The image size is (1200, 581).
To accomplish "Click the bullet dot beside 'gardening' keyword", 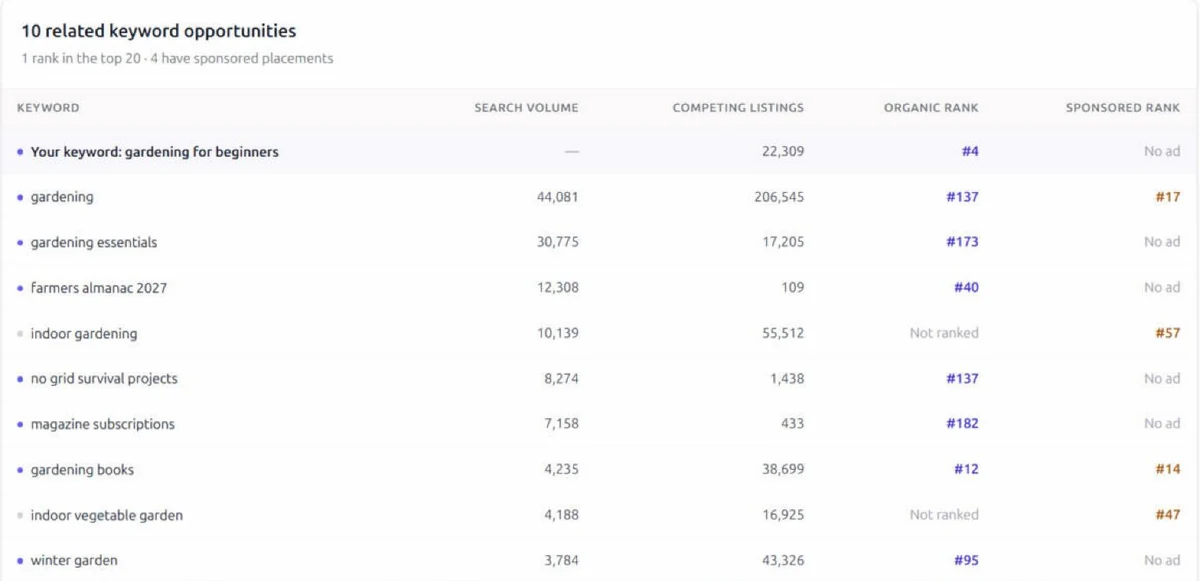I will pyautogui.click(x=20, y=198).
